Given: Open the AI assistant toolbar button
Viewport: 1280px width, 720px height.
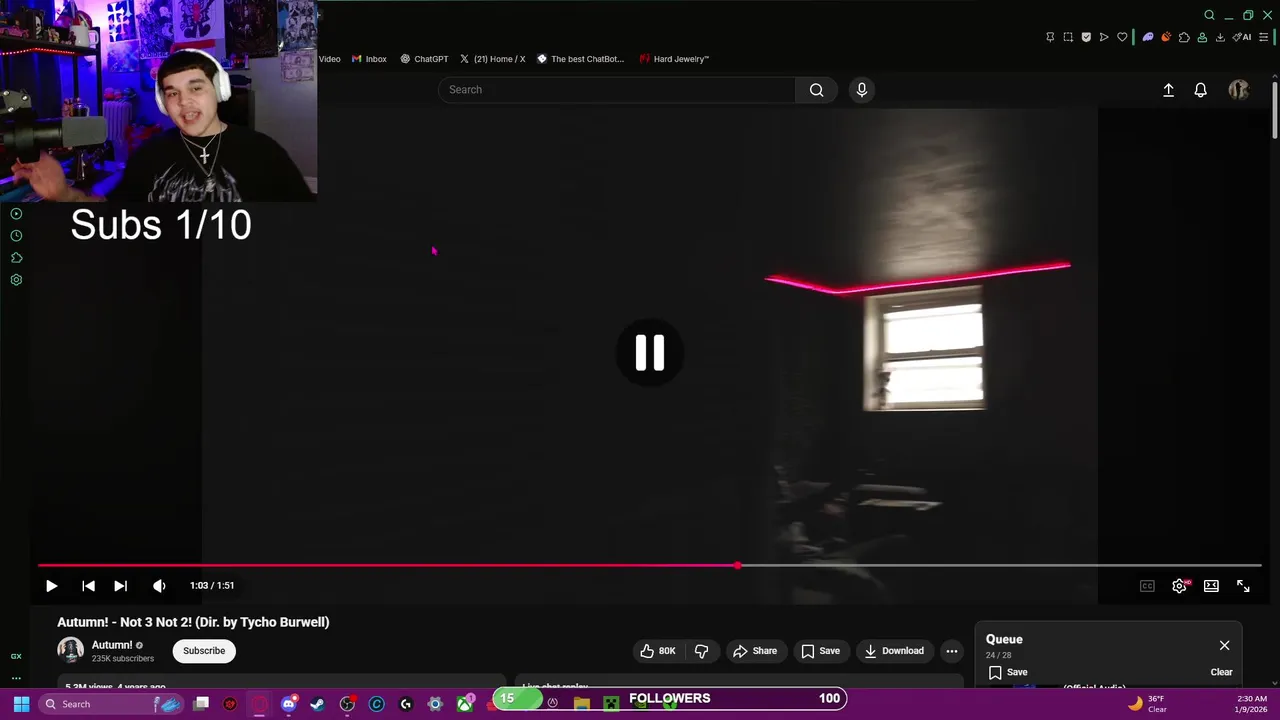Looking at the screenshot, I should (x=1243, y=37).
